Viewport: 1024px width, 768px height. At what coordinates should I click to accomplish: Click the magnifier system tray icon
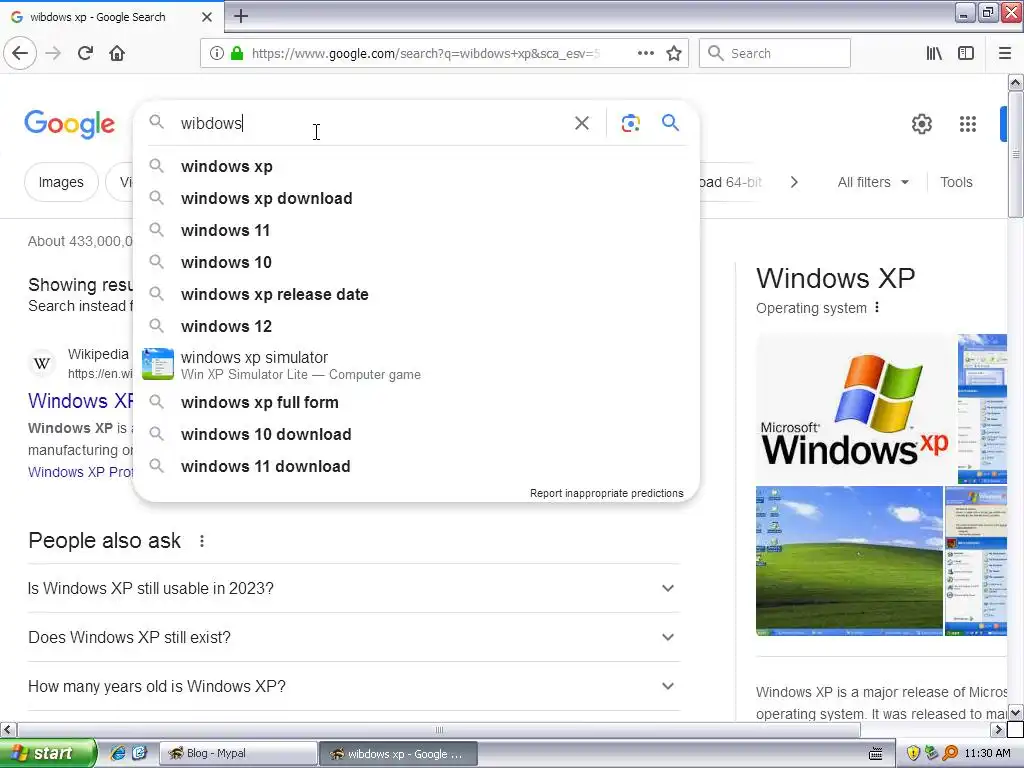tap(950, 754)
